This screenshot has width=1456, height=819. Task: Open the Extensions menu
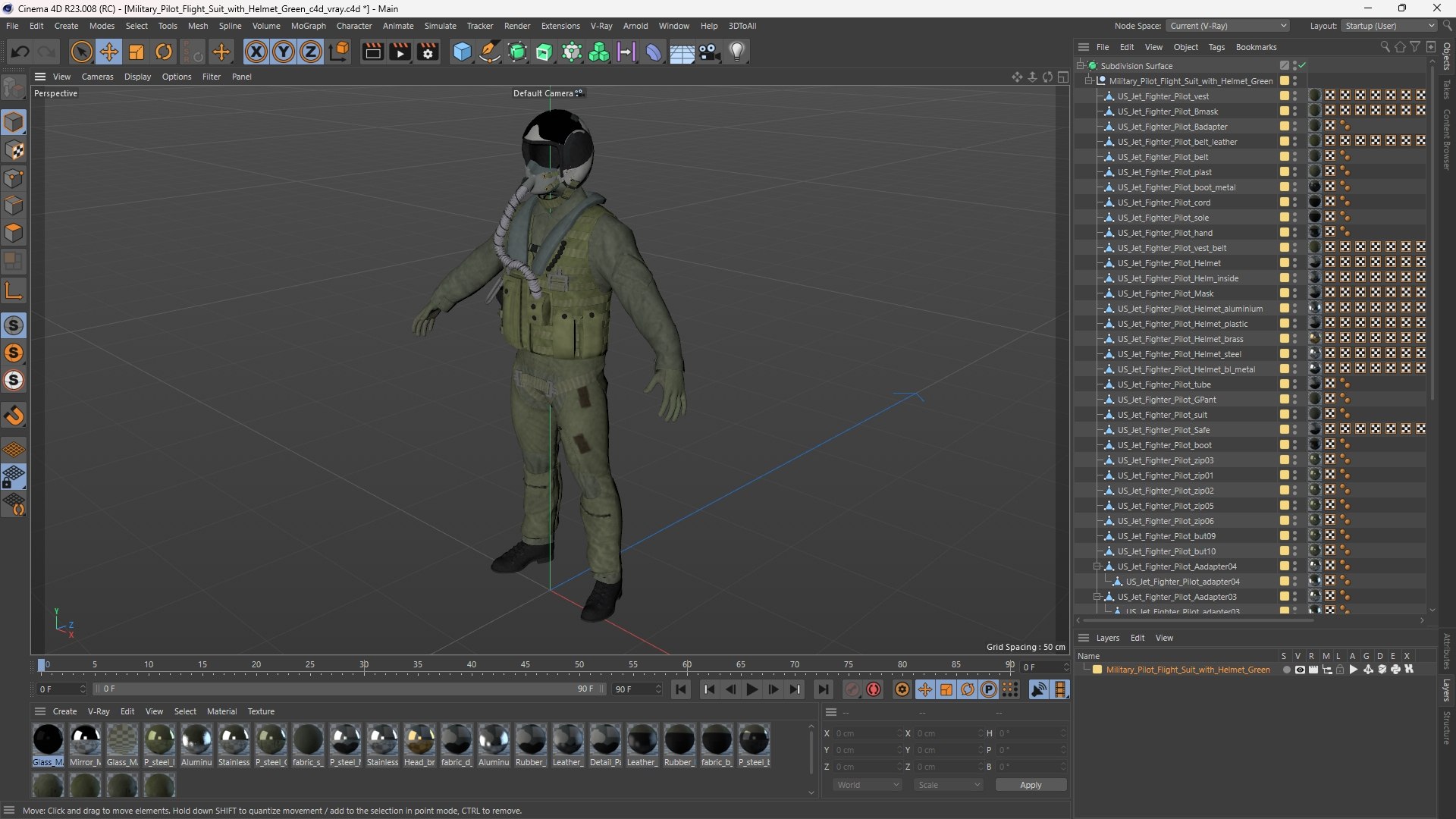[560, 26]
